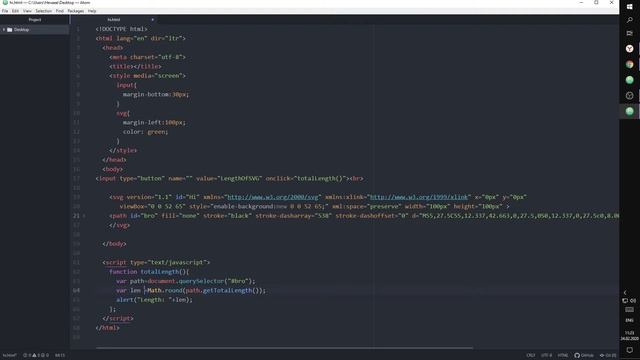Open the Packages menu
Screen dimensions: 640x360
point(76,11)
